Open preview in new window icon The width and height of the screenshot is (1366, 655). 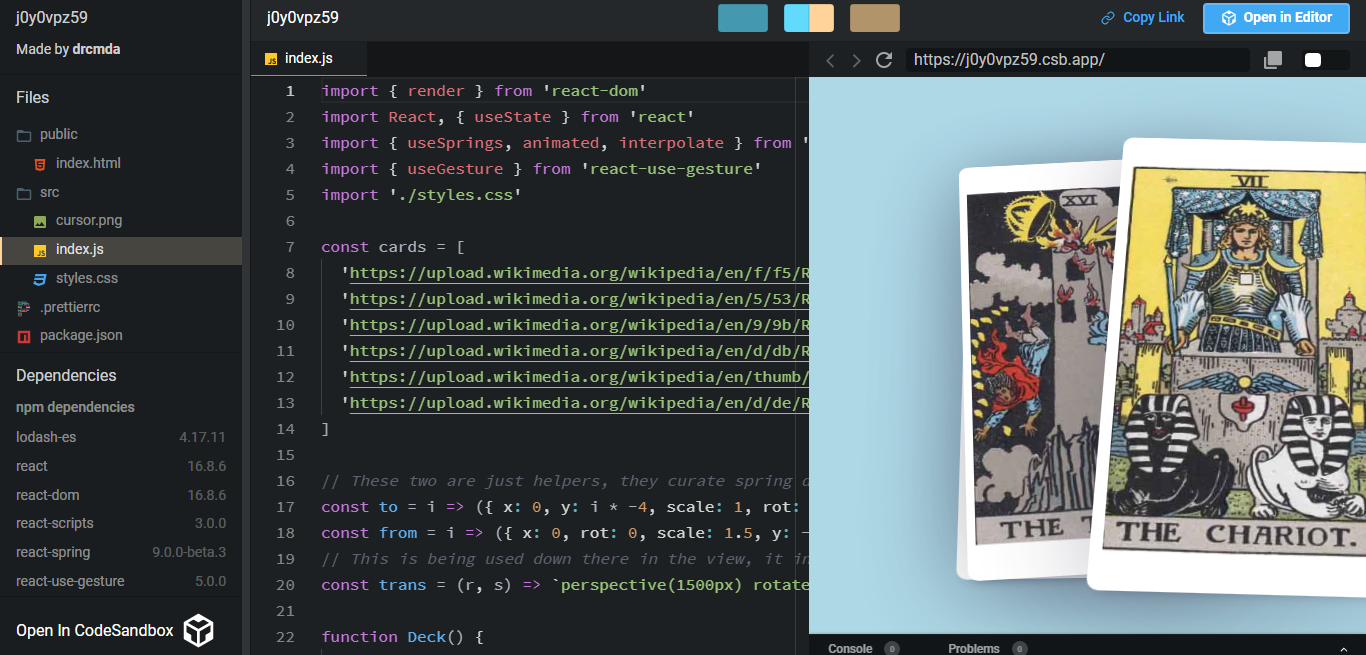coord(1273,60)
